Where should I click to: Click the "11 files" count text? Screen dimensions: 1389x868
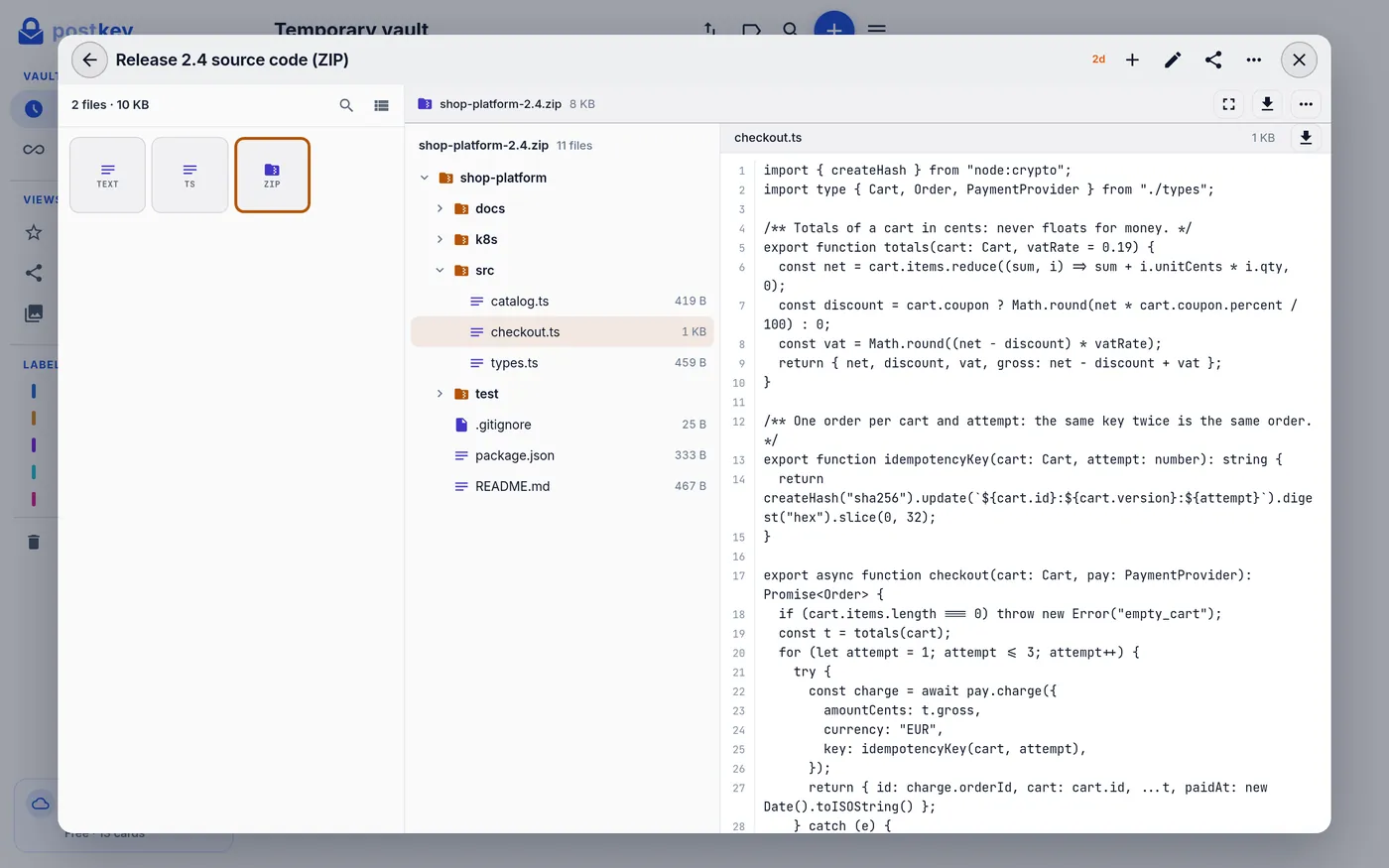[574, 146]
